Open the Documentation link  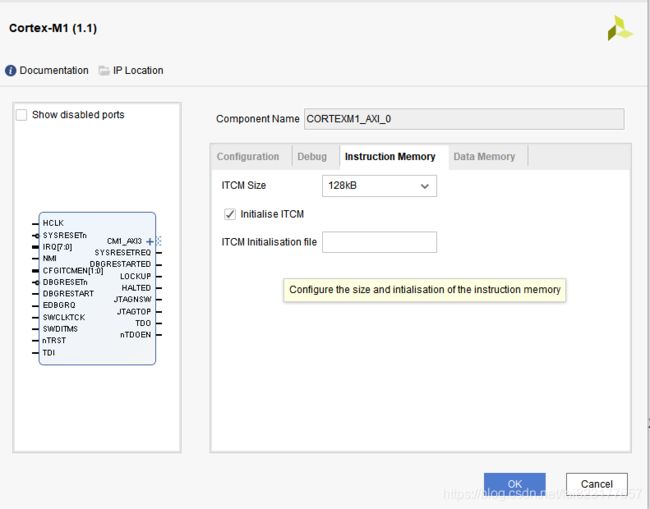[54, 70]
